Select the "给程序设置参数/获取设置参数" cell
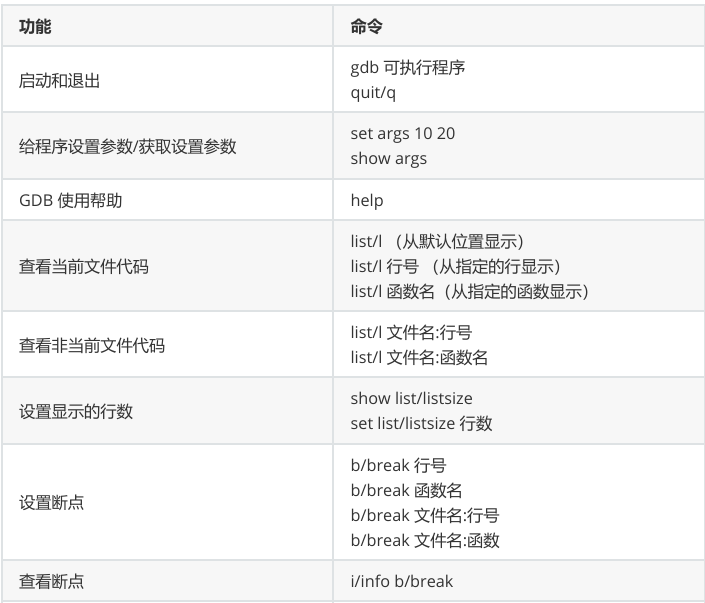 pos(127,146)
